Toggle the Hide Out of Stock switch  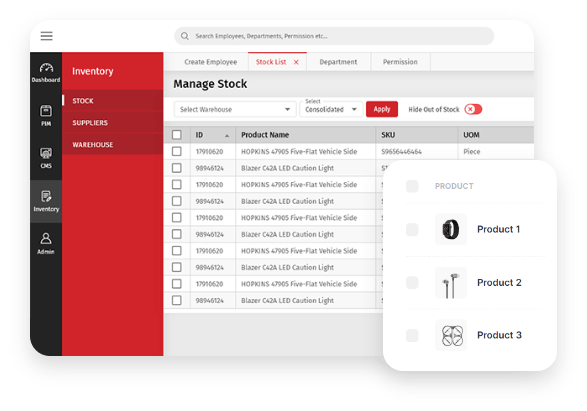[473, 109]
